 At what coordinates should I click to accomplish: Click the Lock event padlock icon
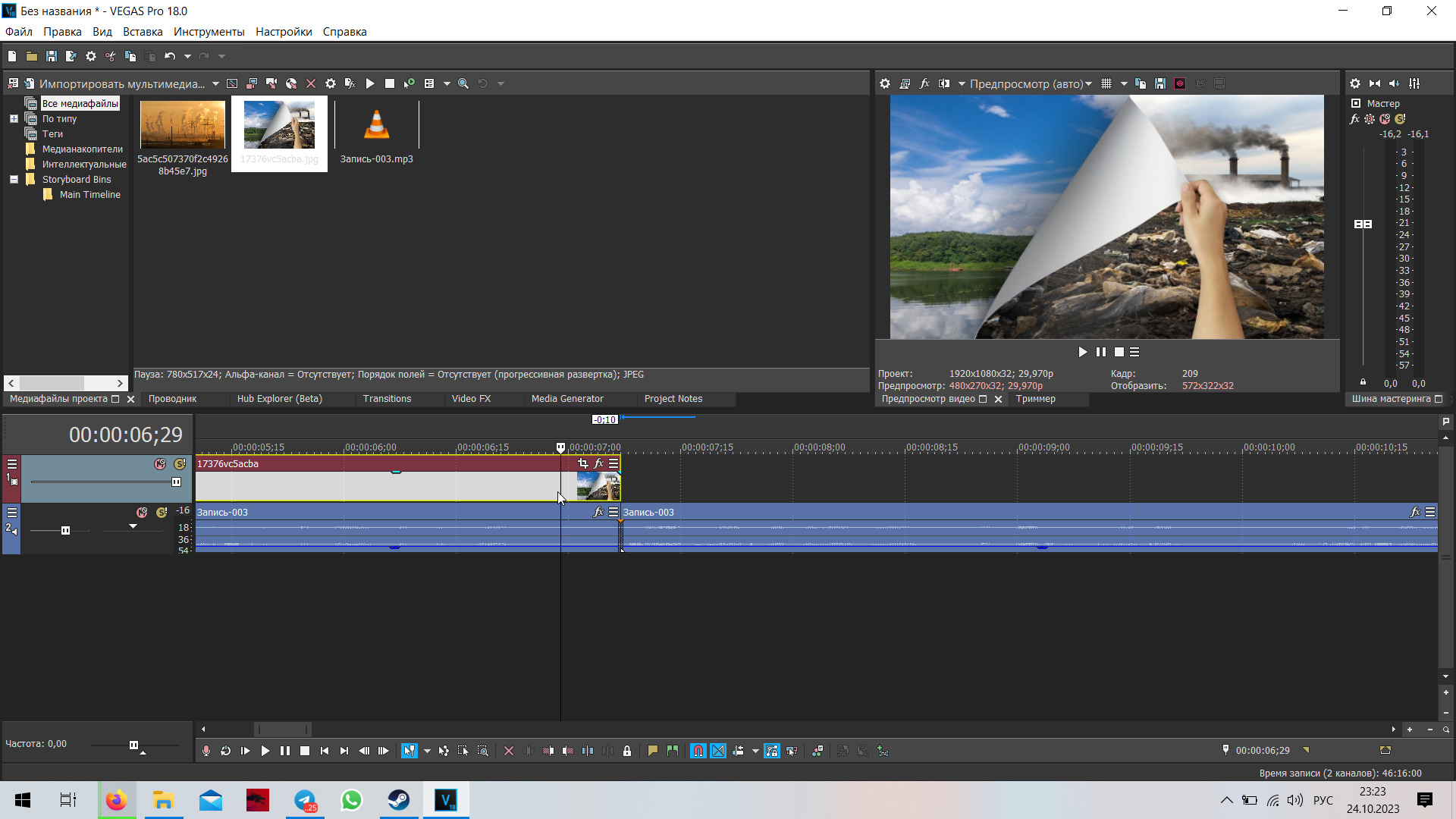(627, 751)
